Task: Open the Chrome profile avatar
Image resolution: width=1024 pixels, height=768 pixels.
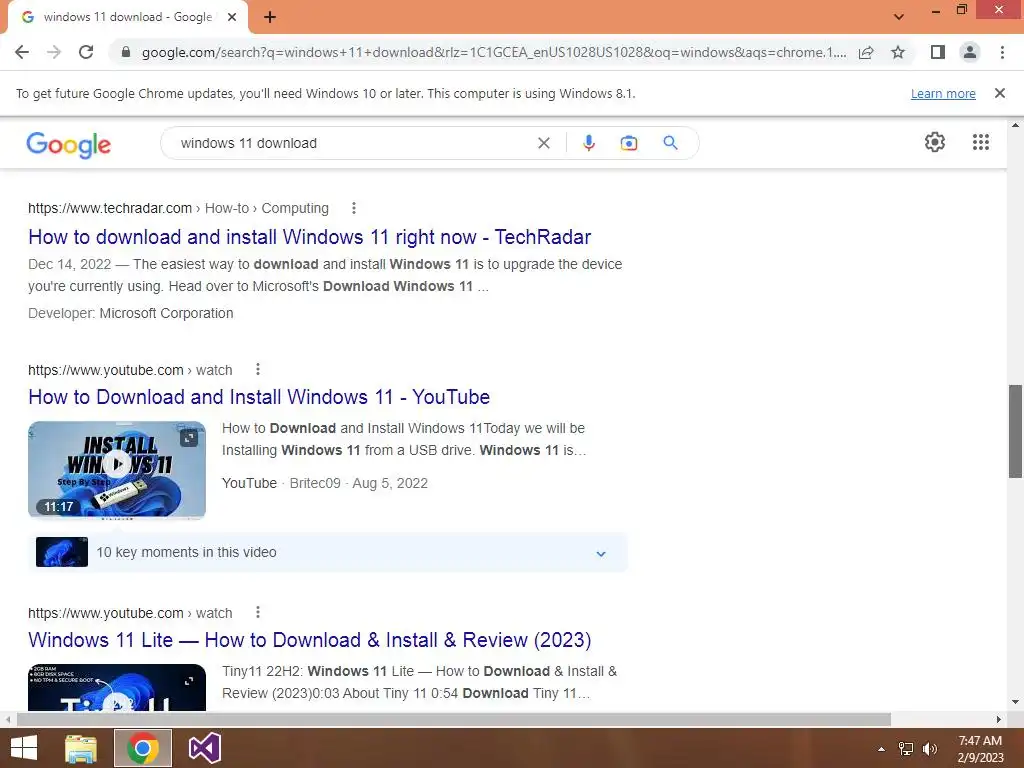Action: (x=970, y=52)
